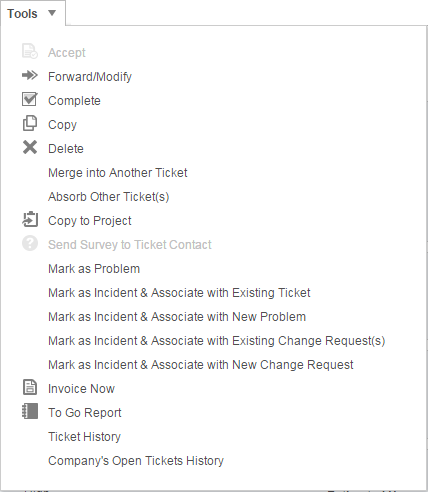Click the Copy pages icon
428x492 pixels.
coord(30,123)
